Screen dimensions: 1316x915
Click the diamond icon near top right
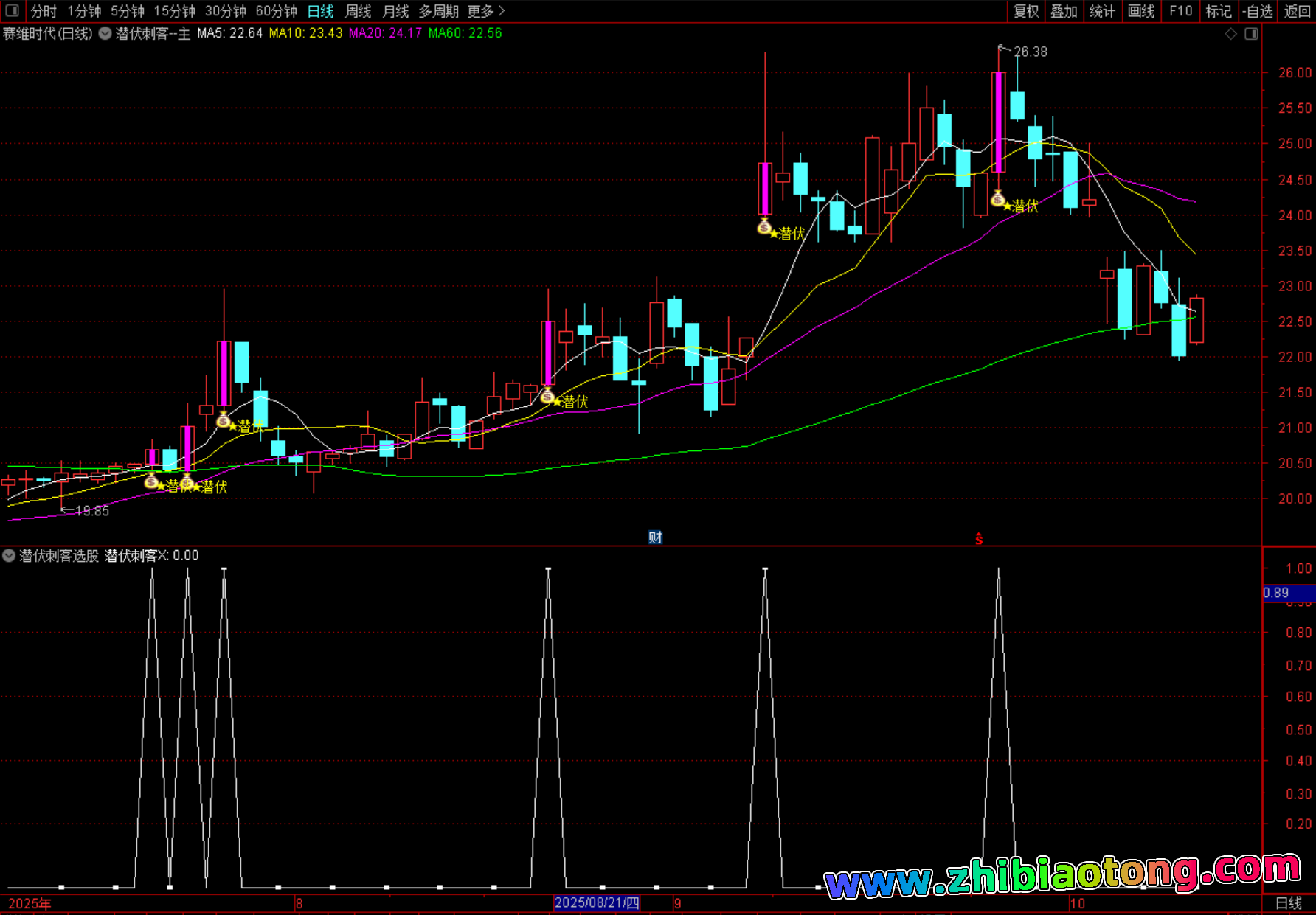tap(1230, 34)
